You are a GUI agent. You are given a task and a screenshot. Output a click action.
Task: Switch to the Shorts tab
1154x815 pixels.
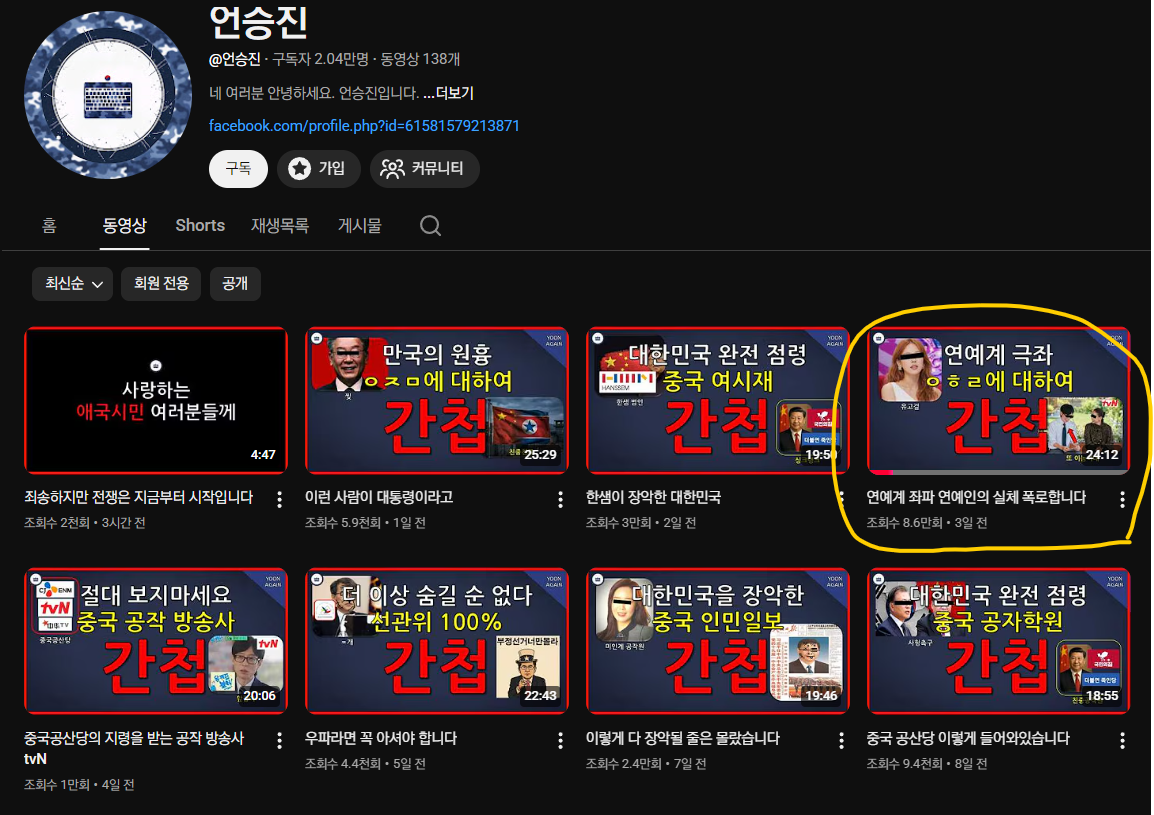[x=200, y=225]
